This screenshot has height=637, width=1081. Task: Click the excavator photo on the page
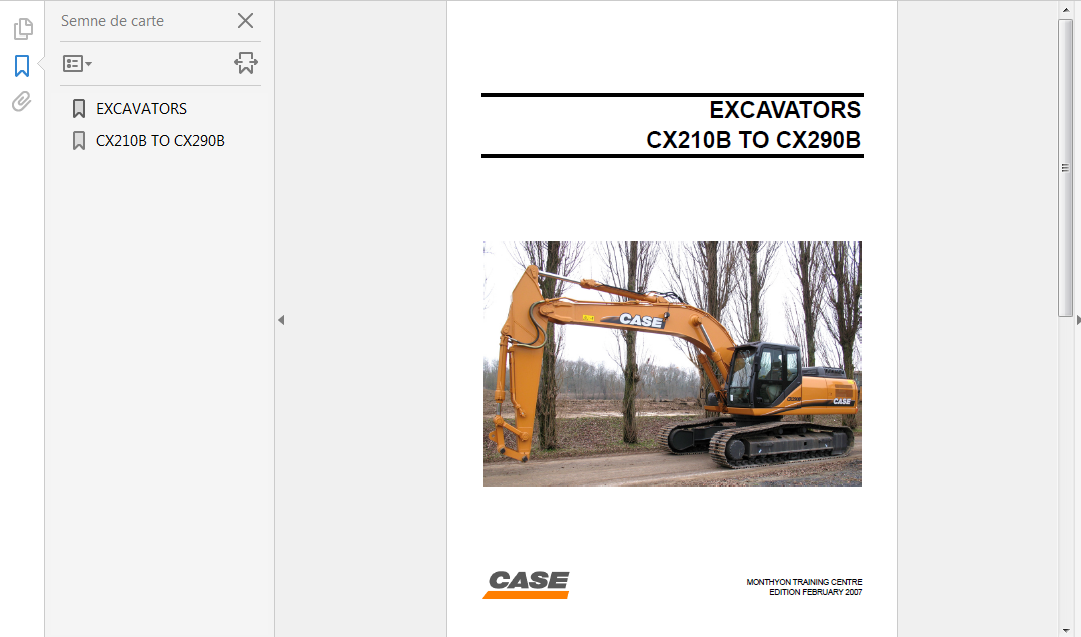672,364
